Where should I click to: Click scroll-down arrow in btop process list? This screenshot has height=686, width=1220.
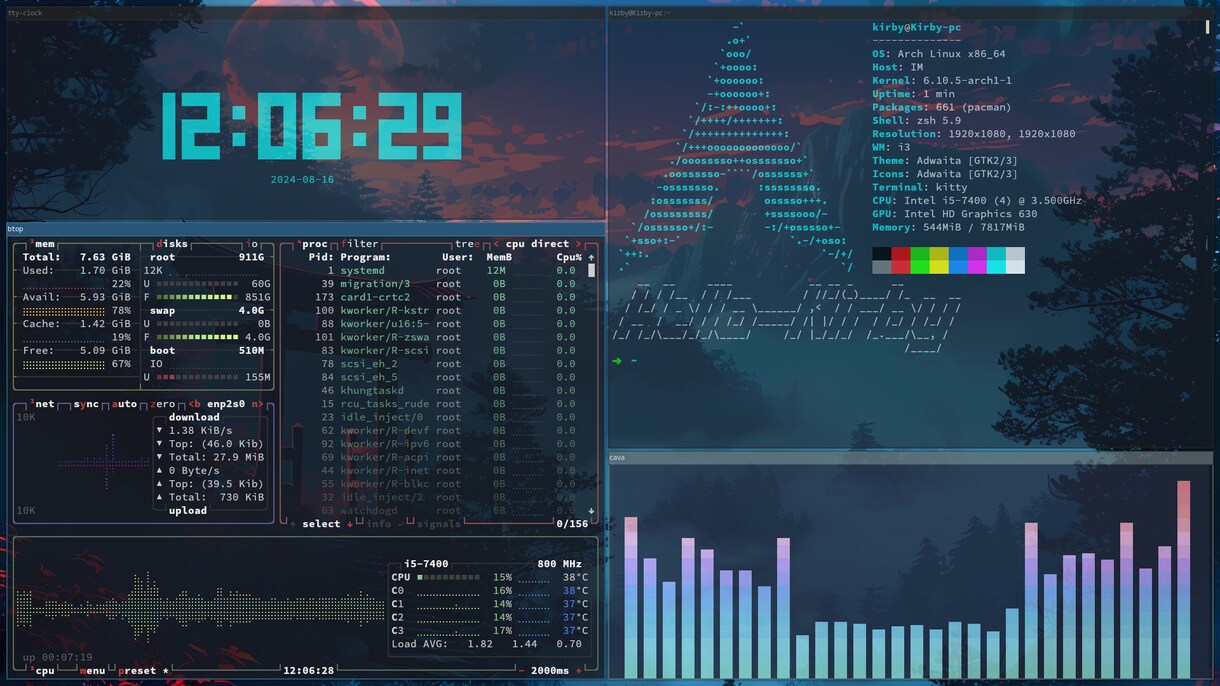point(591,510)
